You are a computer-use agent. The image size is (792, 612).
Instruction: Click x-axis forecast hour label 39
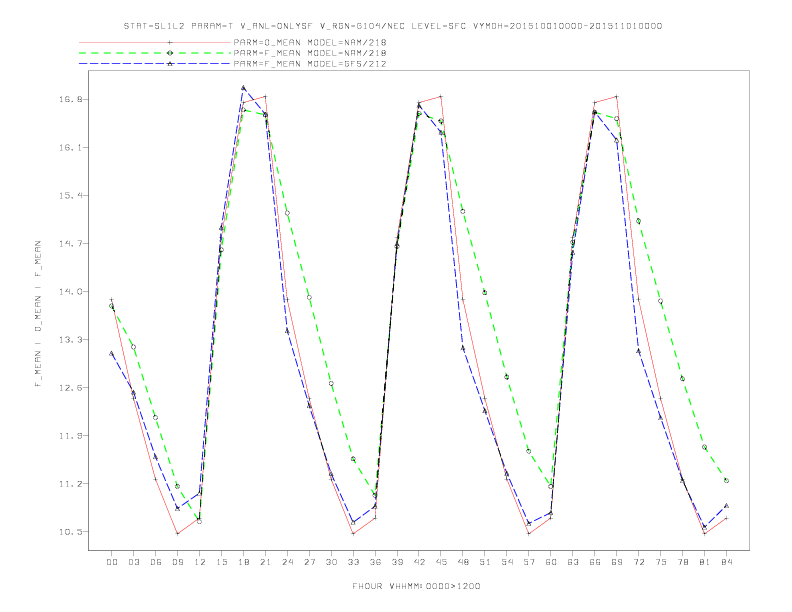click(x=398, y=562)
